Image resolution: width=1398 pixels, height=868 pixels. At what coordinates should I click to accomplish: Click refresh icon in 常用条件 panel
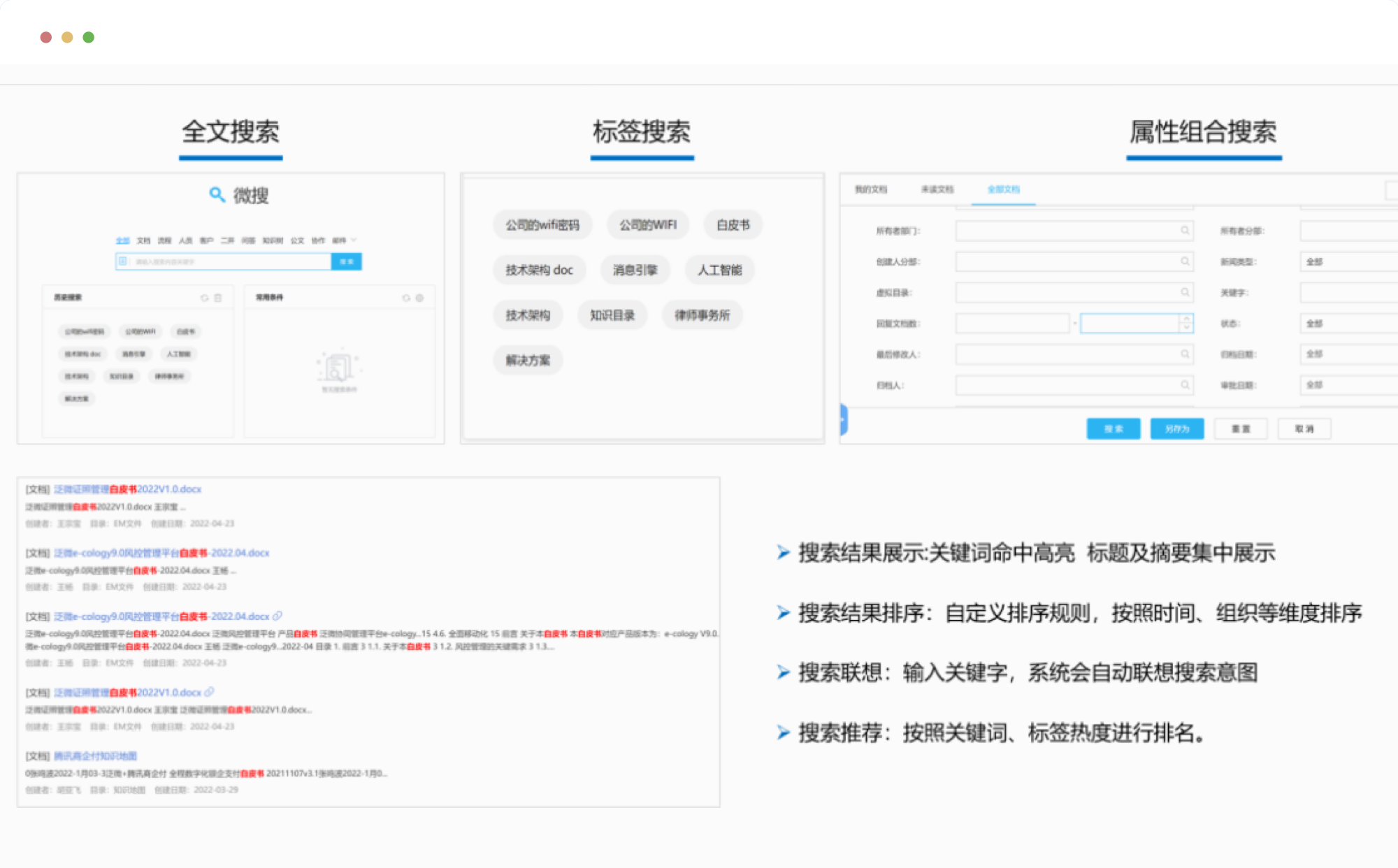point(406,298)
